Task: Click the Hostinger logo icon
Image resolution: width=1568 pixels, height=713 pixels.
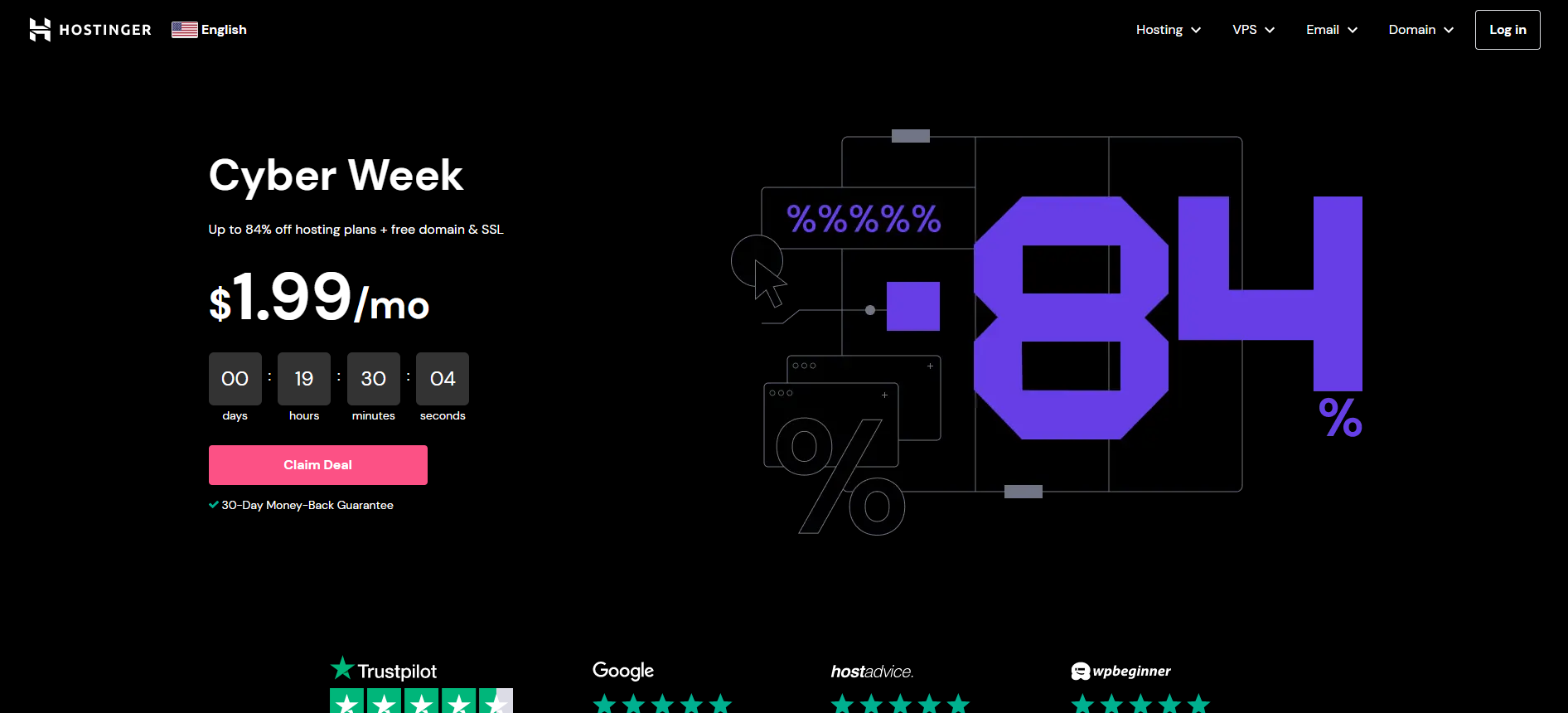Action: pos(40,30)
